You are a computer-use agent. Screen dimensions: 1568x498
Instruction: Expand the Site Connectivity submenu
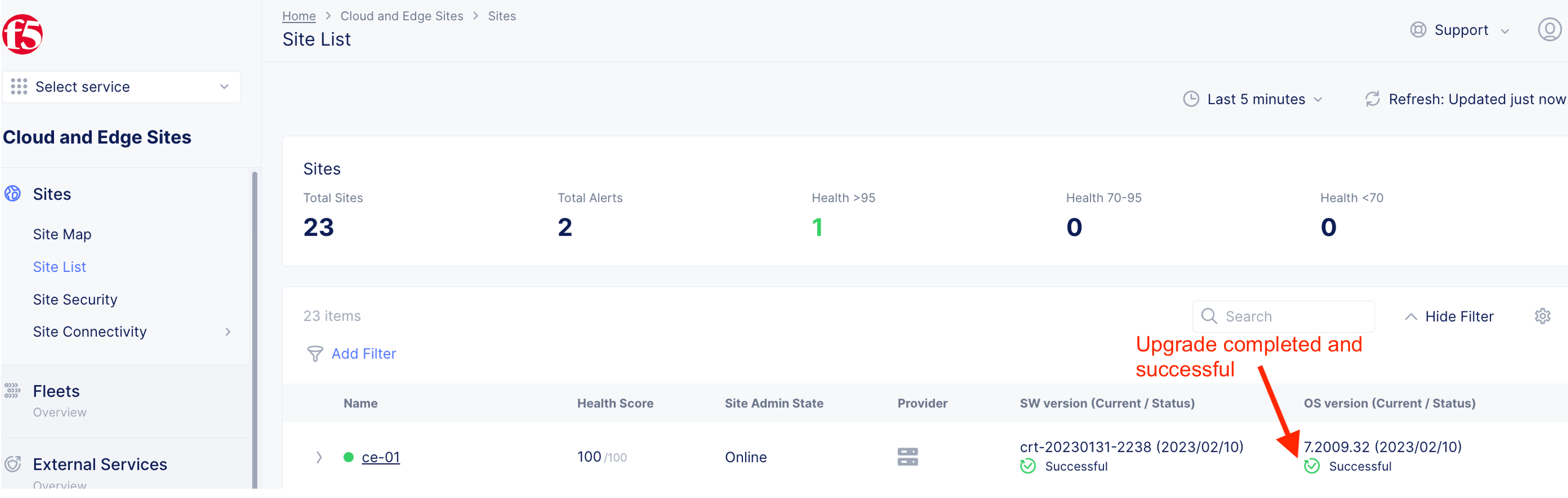[228, 332]
